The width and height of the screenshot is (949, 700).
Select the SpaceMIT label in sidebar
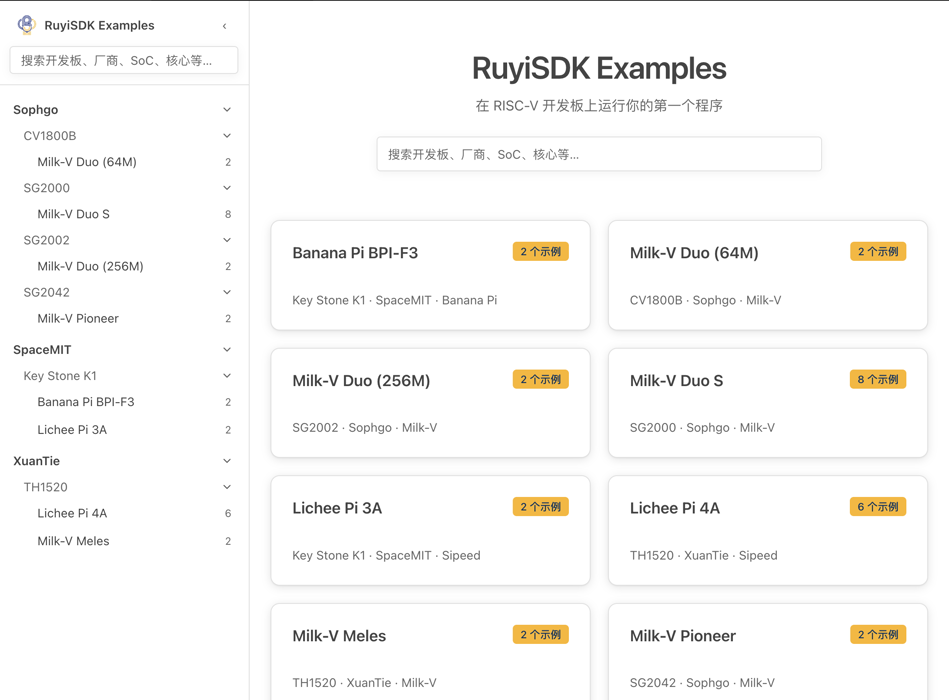[x=42, y=350]
